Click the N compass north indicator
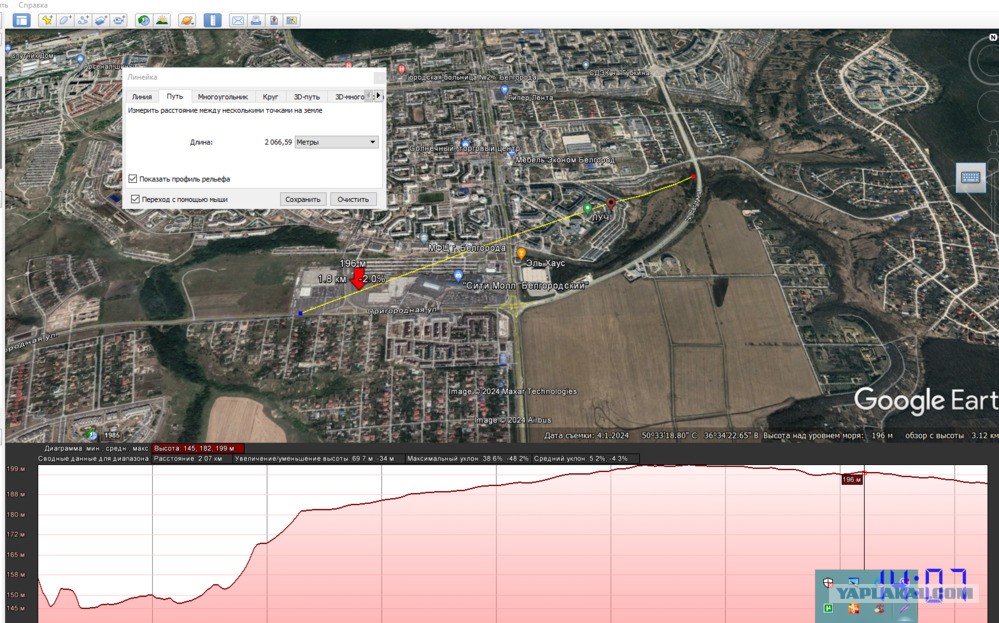The width and height of the screenshot is (999, 623). 993,37
